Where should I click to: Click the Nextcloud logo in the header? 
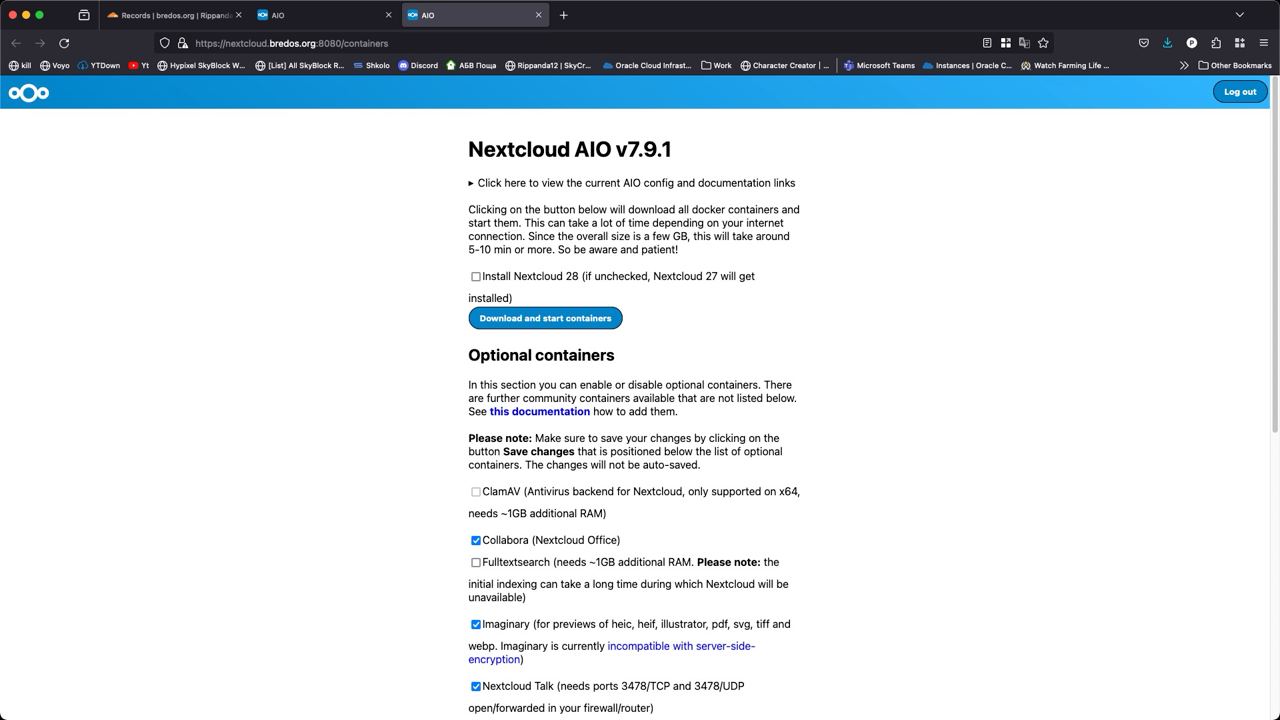(29, 93)
